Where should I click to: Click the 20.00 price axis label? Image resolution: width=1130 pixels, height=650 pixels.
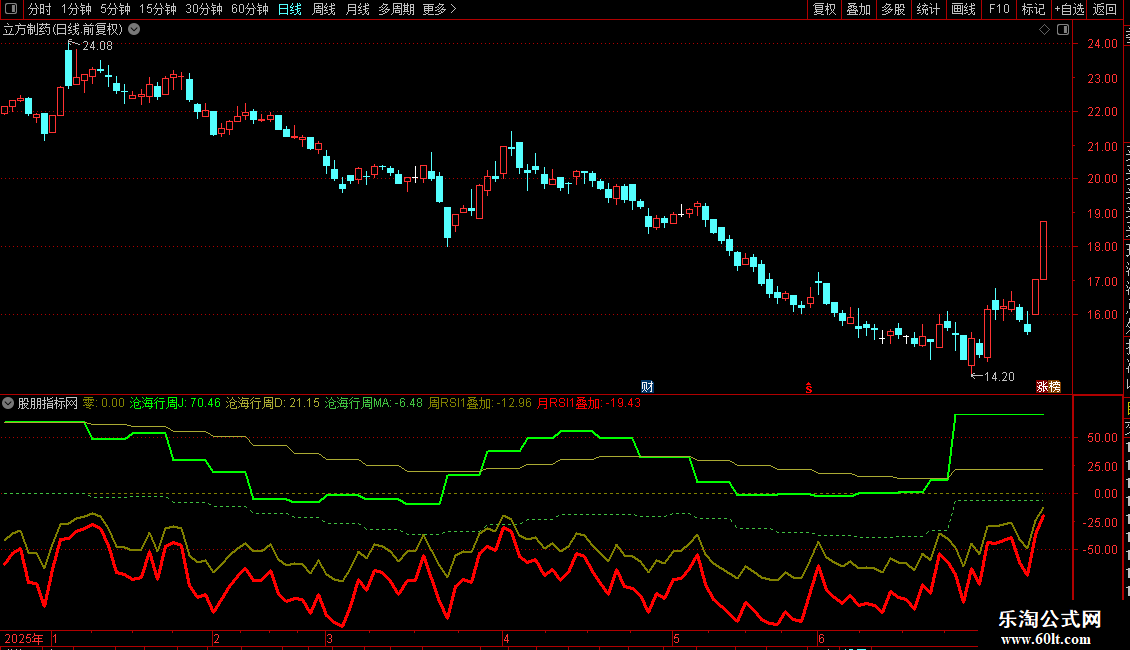point(1103,179)
